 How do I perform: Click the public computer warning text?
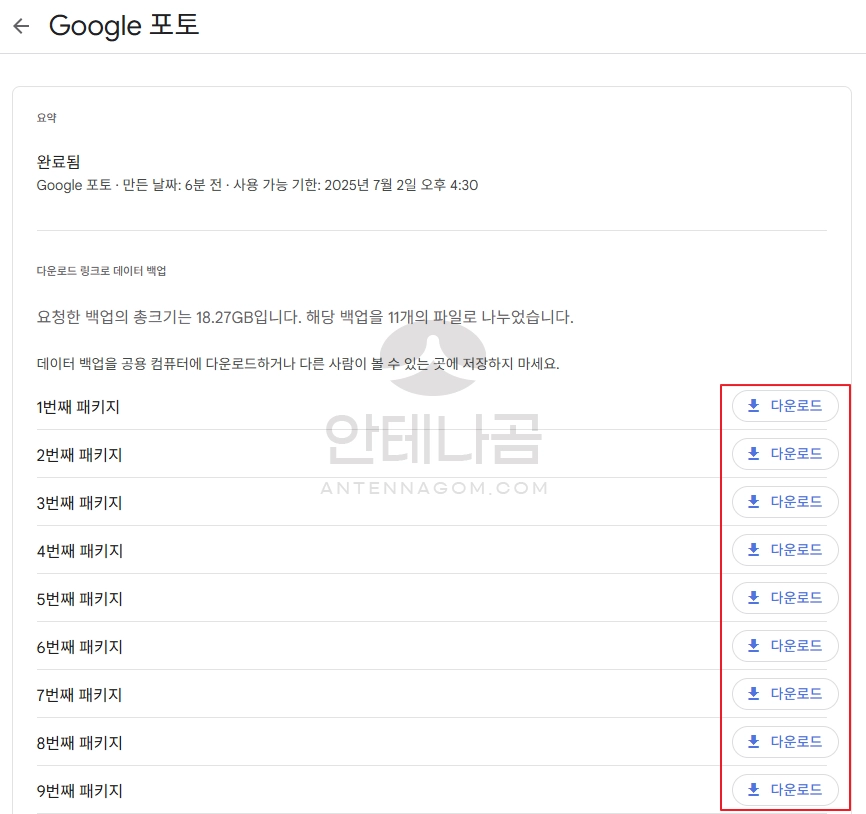[x=298, y=364]
